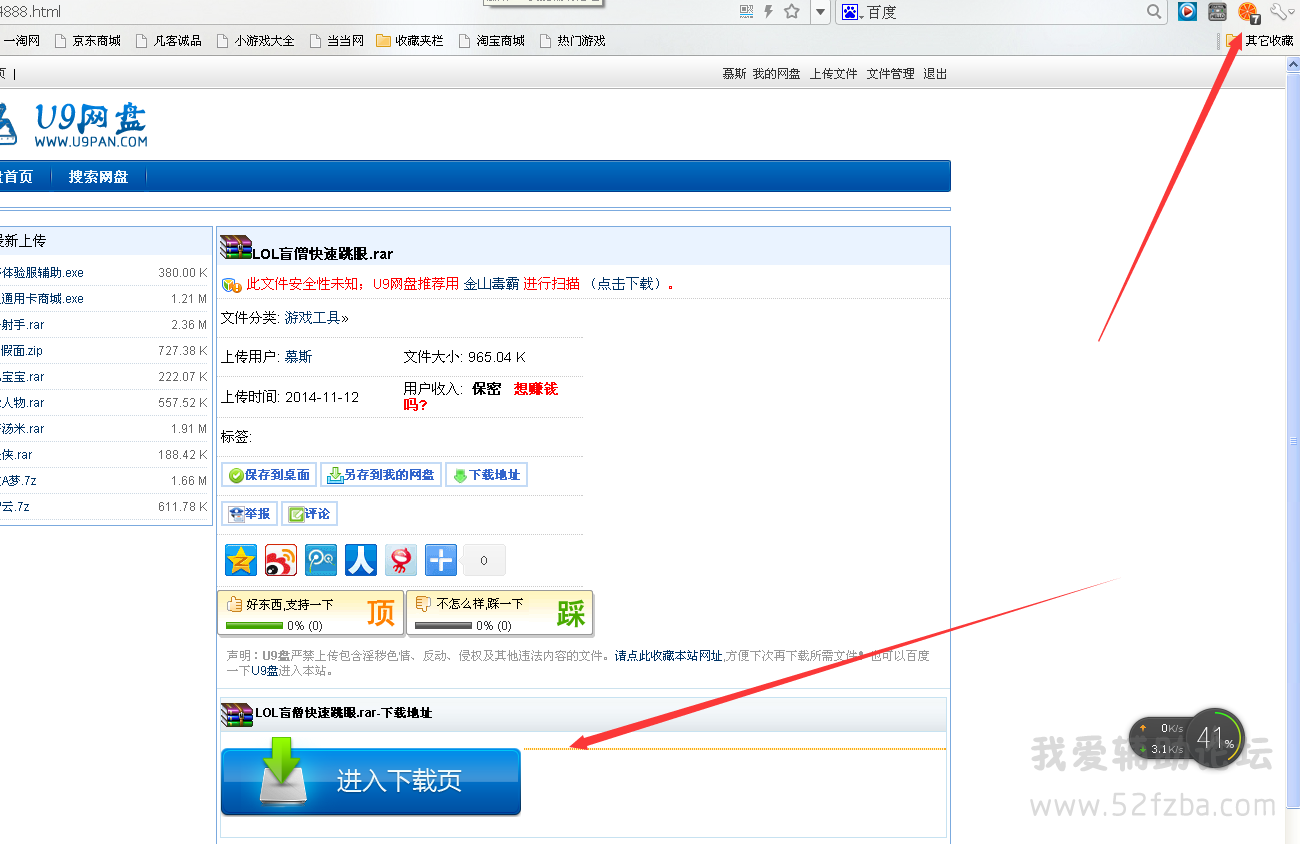
Task: Open the 侠.rar file link
Action: click(x=16, y=454)
